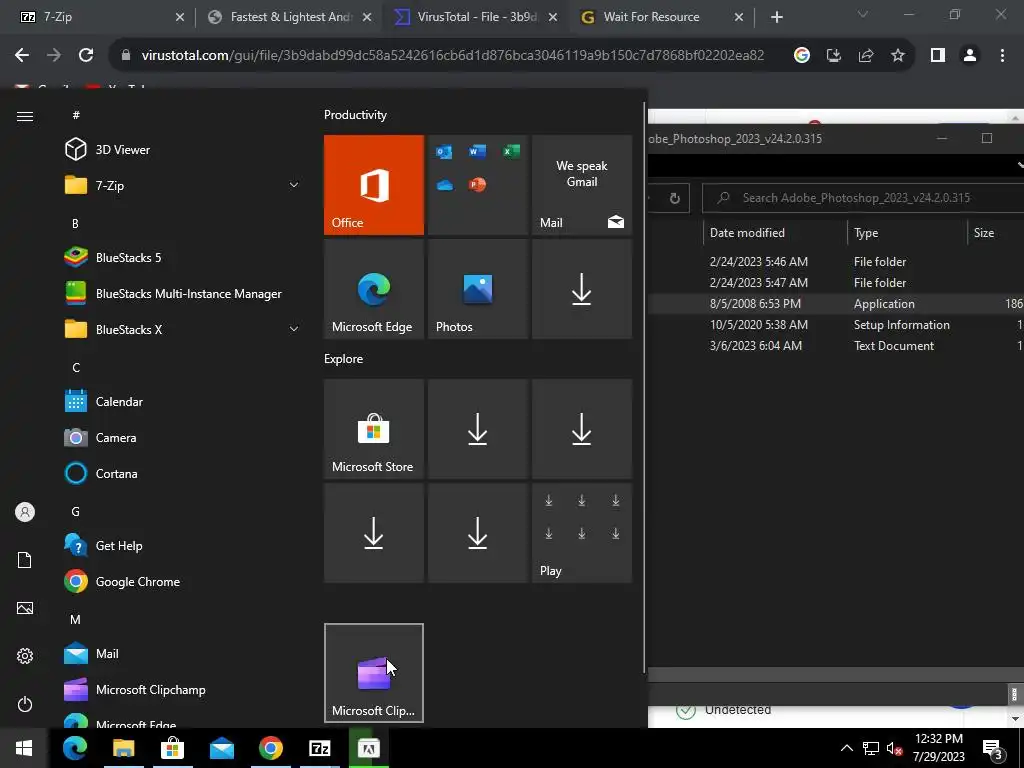Screen dimensions: 1024x768
Task: Switch to Fastest & Lightest Android tab
Action: click(x=290, y=17)
